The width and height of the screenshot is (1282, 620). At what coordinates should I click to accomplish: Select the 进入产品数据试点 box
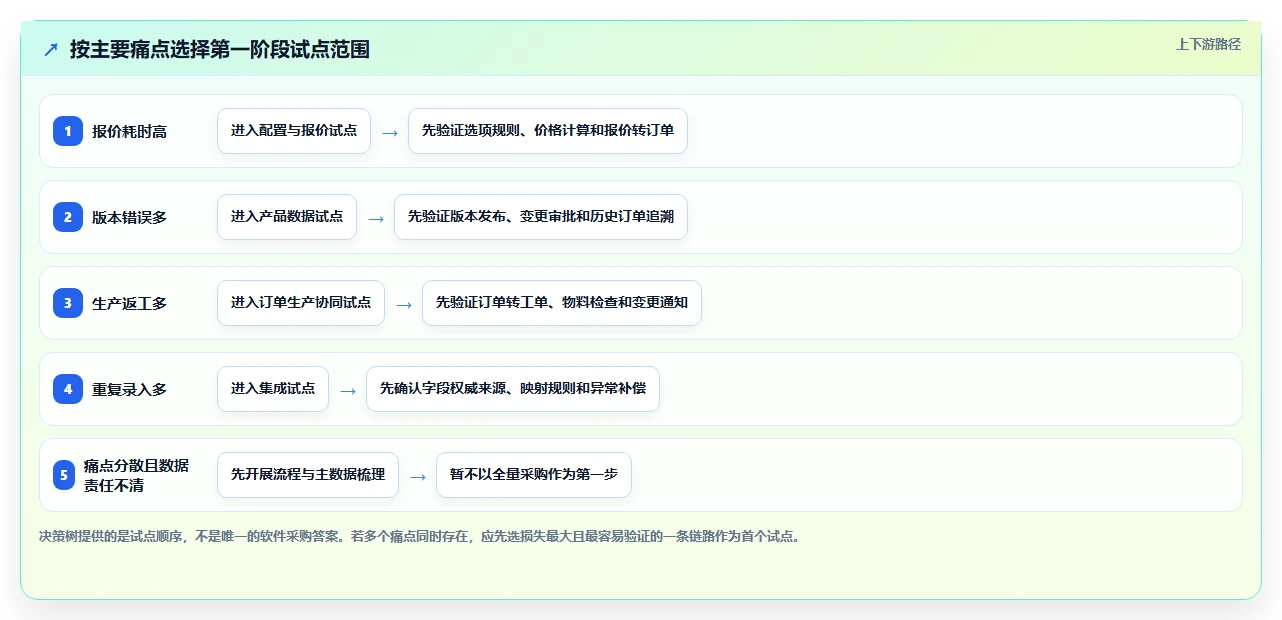[287, 217]
